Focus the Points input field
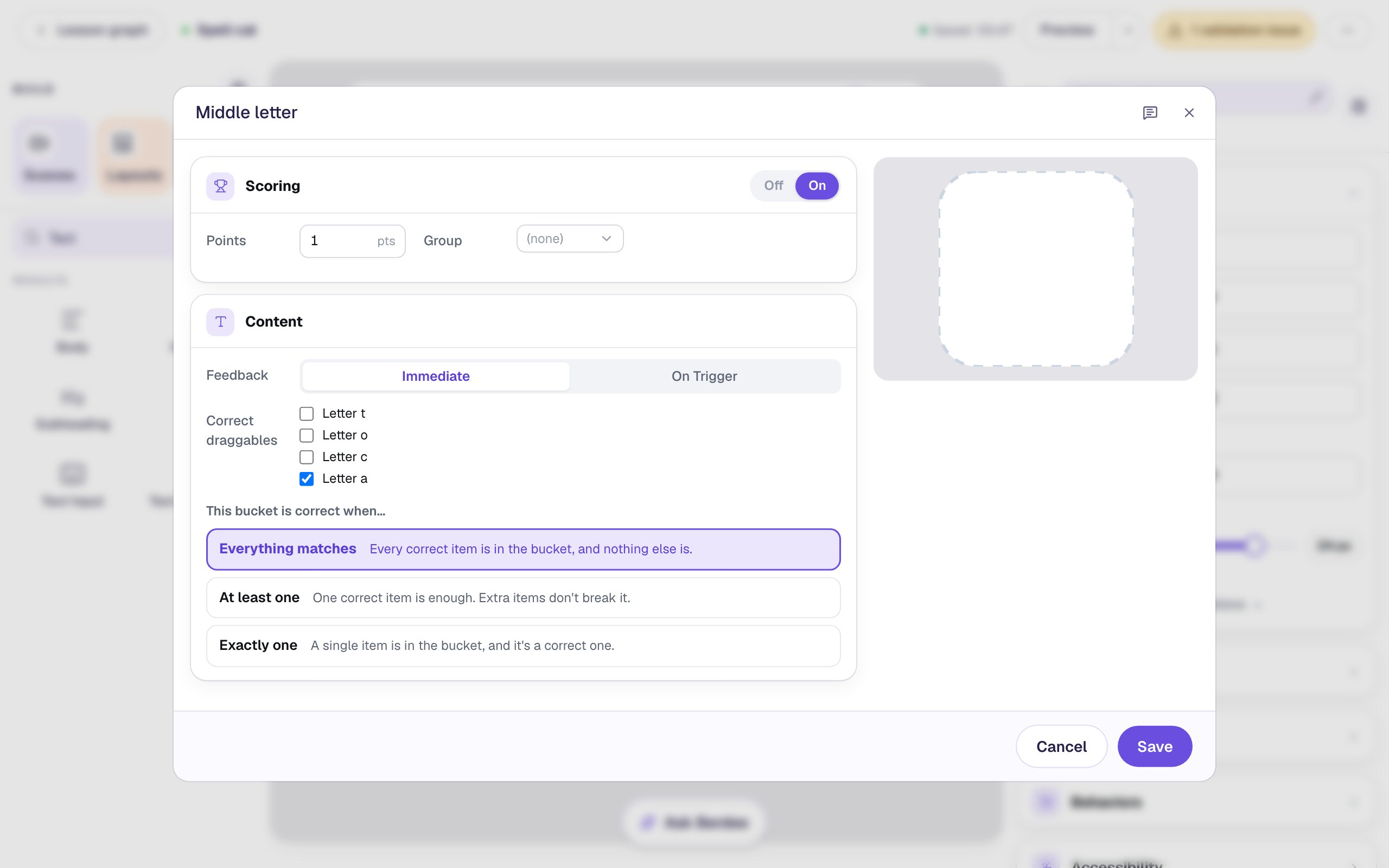This screenshot has width=1389, height=868. coord(353,241)
